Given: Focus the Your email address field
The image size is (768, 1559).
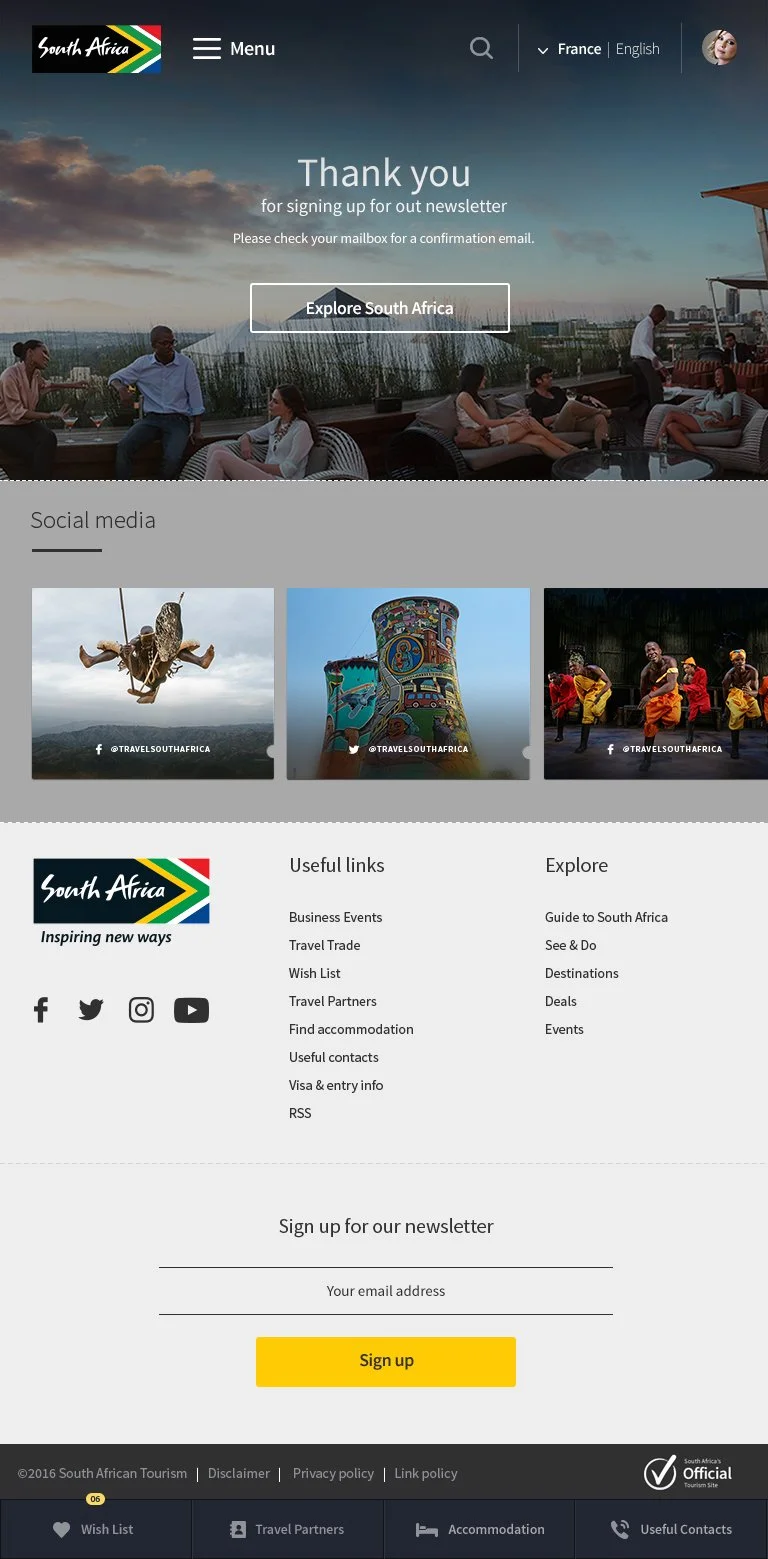Looking at the screenshot, I should (x=386, y=1291).
